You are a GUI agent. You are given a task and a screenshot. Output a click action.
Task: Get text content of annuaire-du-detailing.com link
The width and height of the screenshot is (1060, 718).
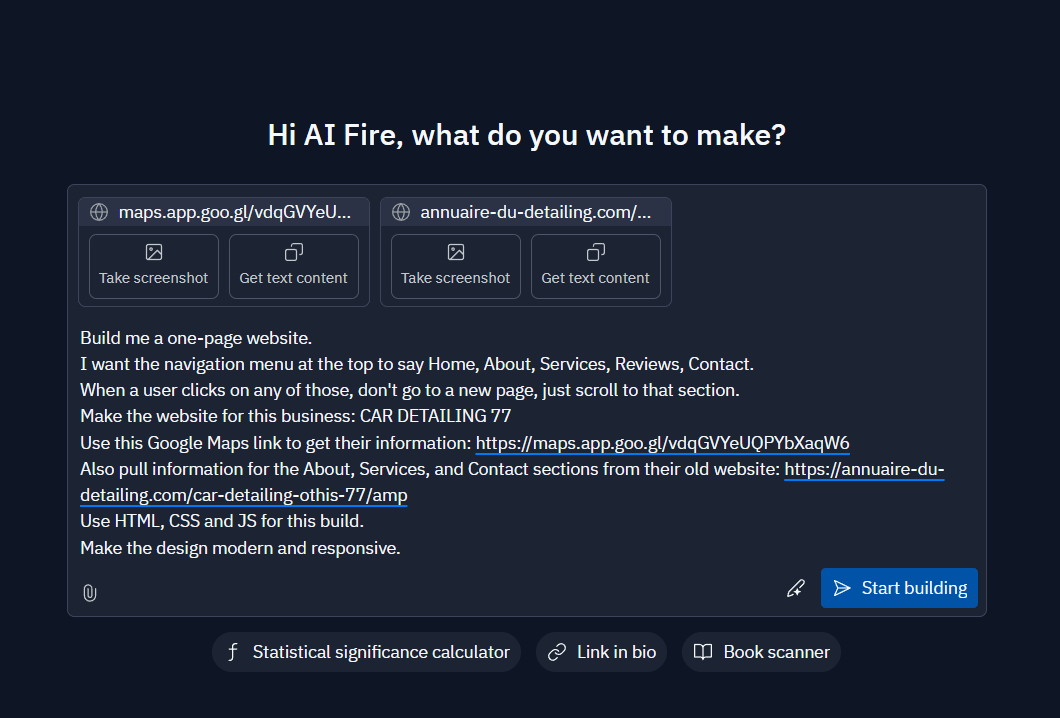[596, 266]
